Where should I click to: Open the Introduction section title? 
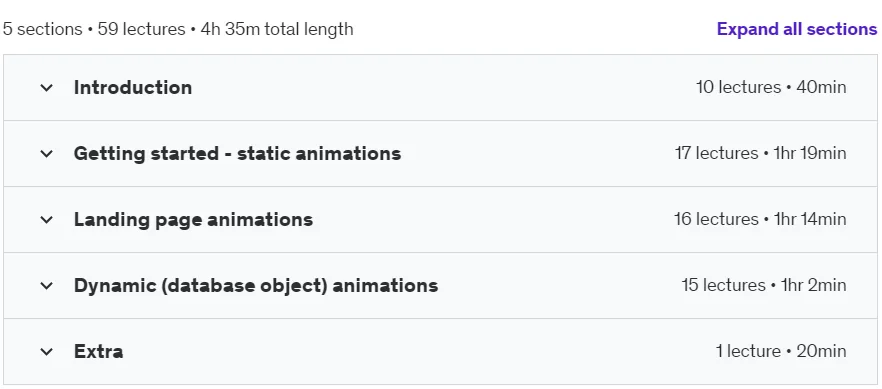(x=133, y=88)
